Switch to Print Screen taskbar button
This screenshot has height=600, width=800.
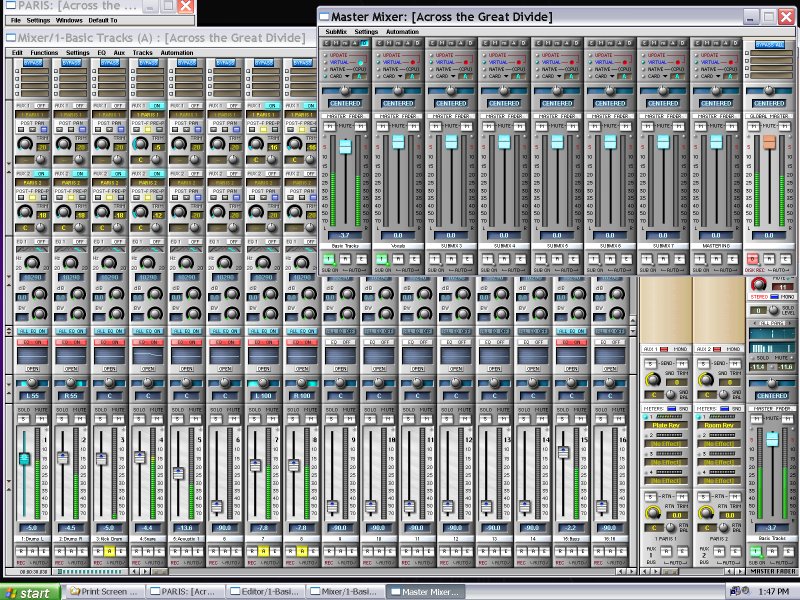click(x=105, y=592)
